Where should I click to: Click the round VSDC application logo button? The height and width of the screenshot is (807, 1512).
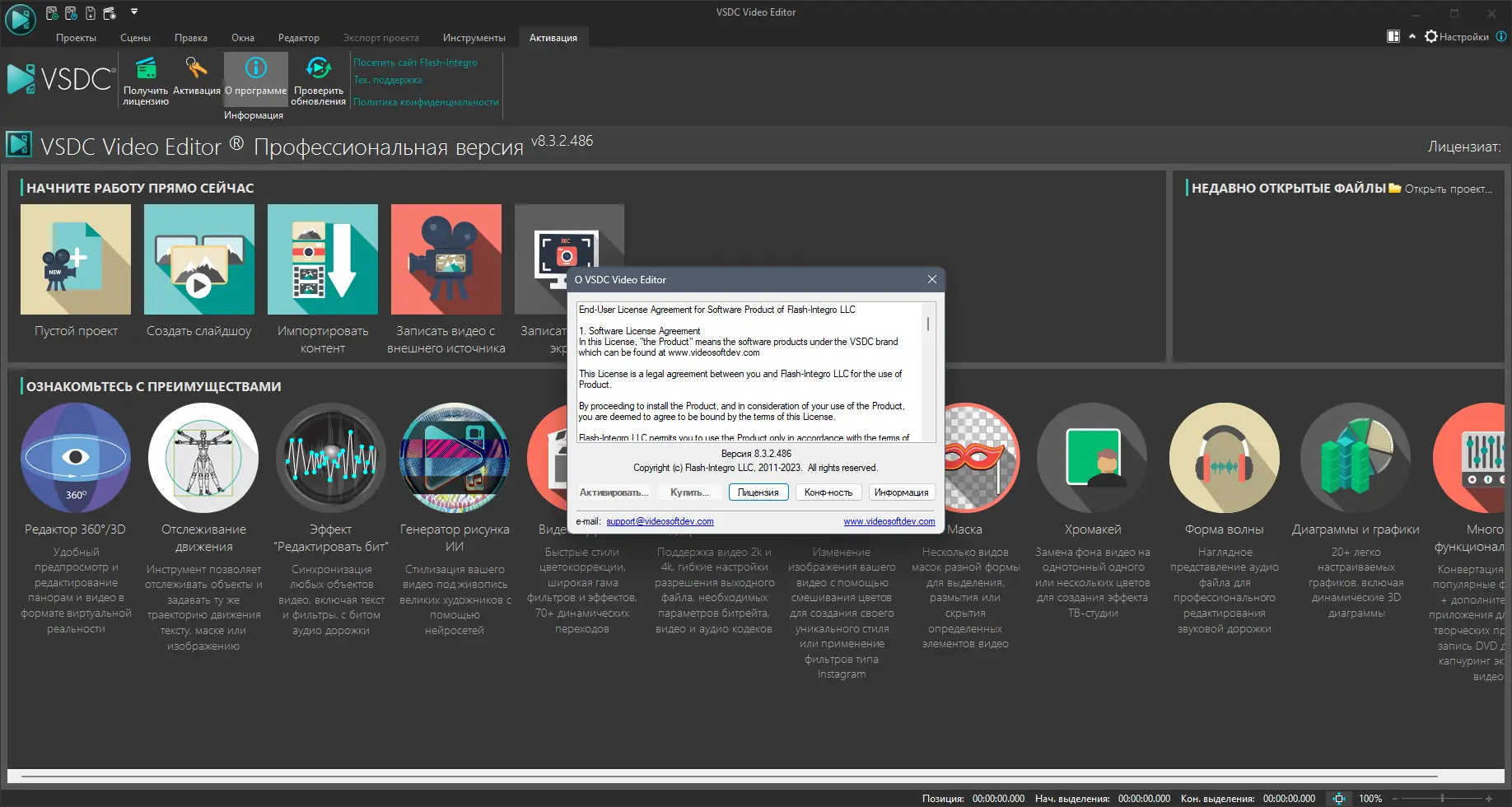point(20,20)
